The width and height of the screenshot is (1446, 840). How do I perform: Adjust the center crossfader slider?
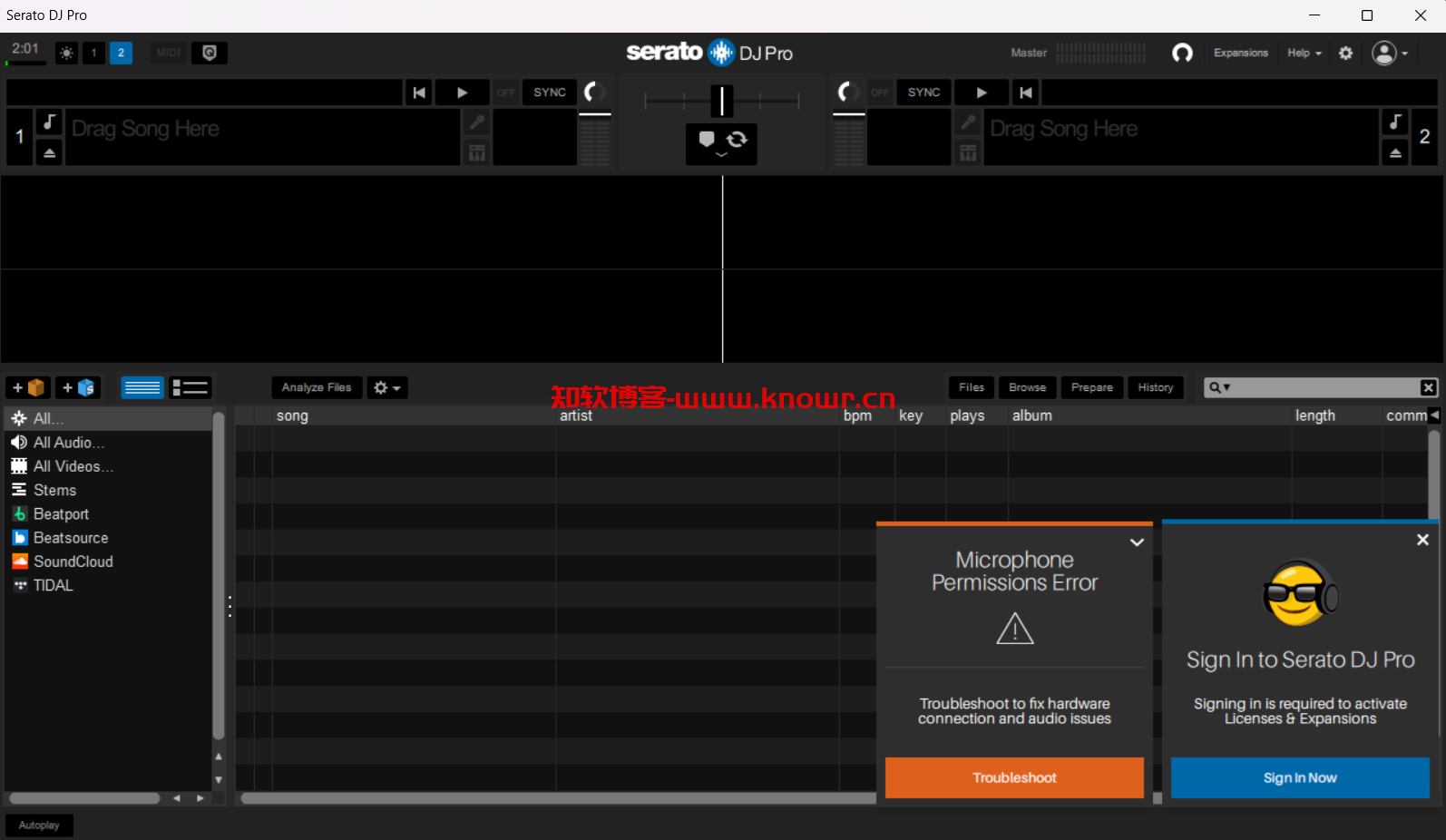pos(722,101)
